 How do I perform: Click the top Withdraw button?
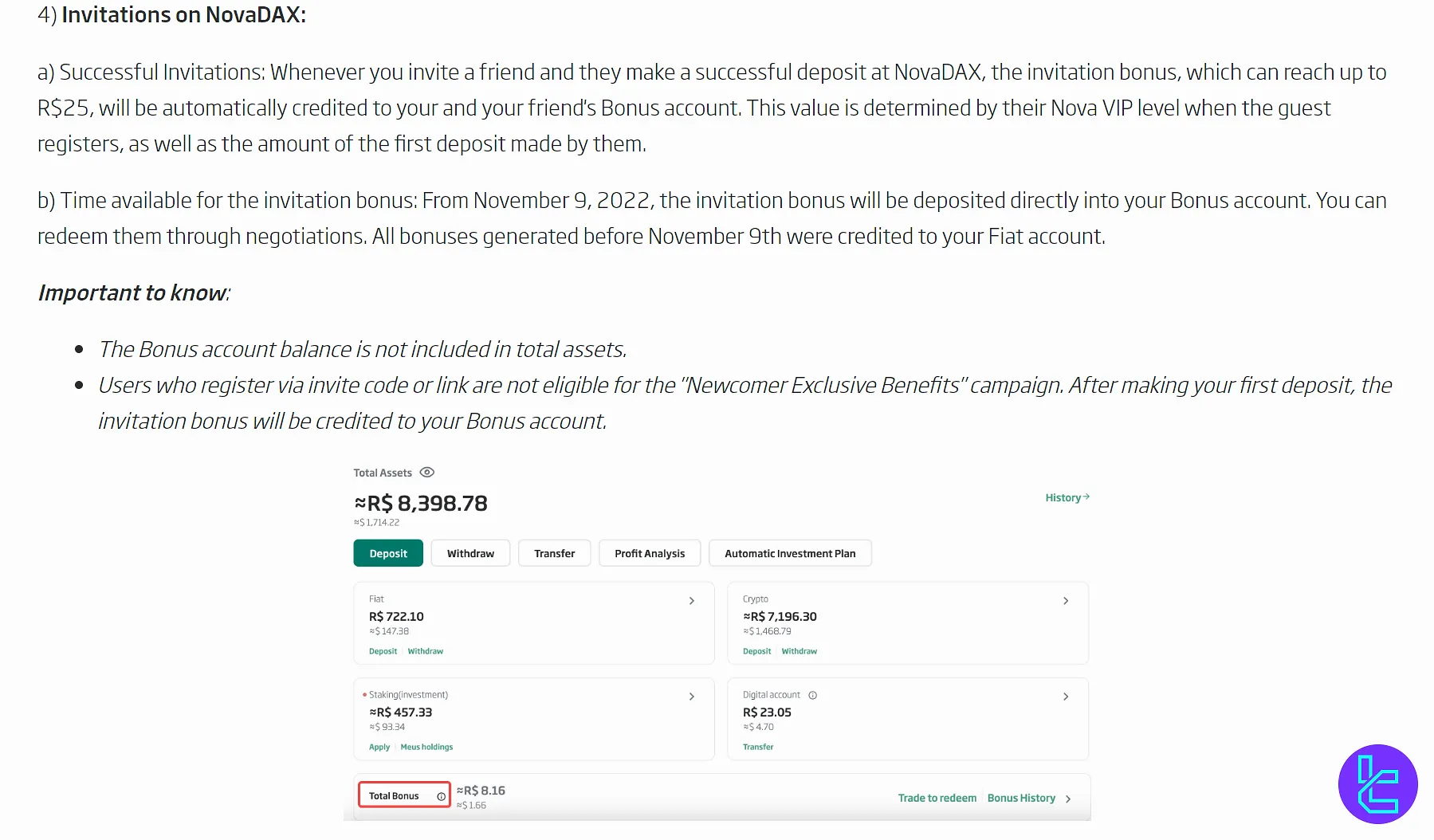click(x=470, y=553)
